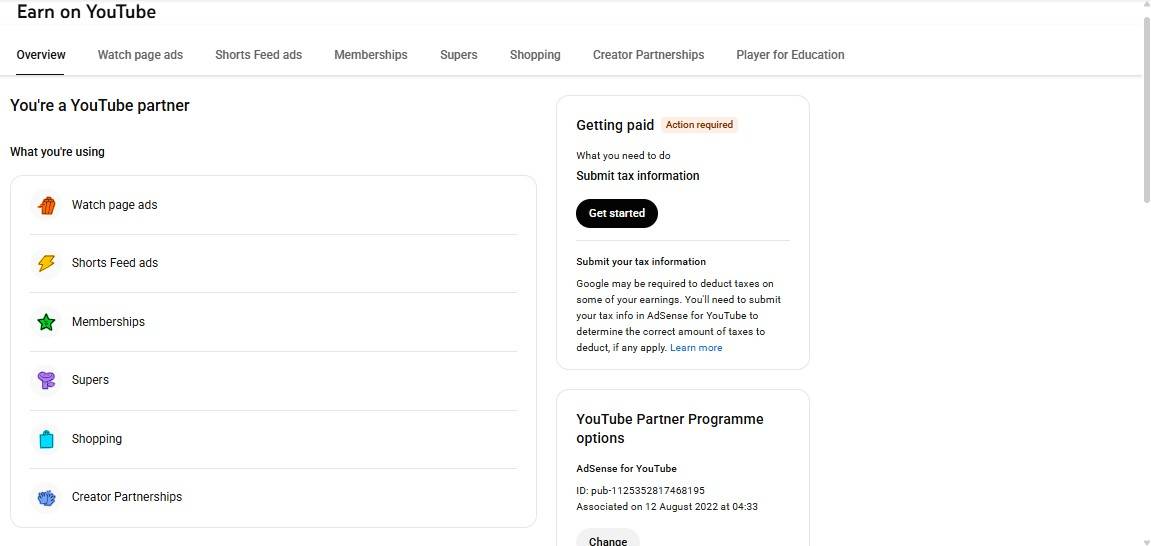
Task: Follow the Learn more link
Action: [x=696, y=348]
